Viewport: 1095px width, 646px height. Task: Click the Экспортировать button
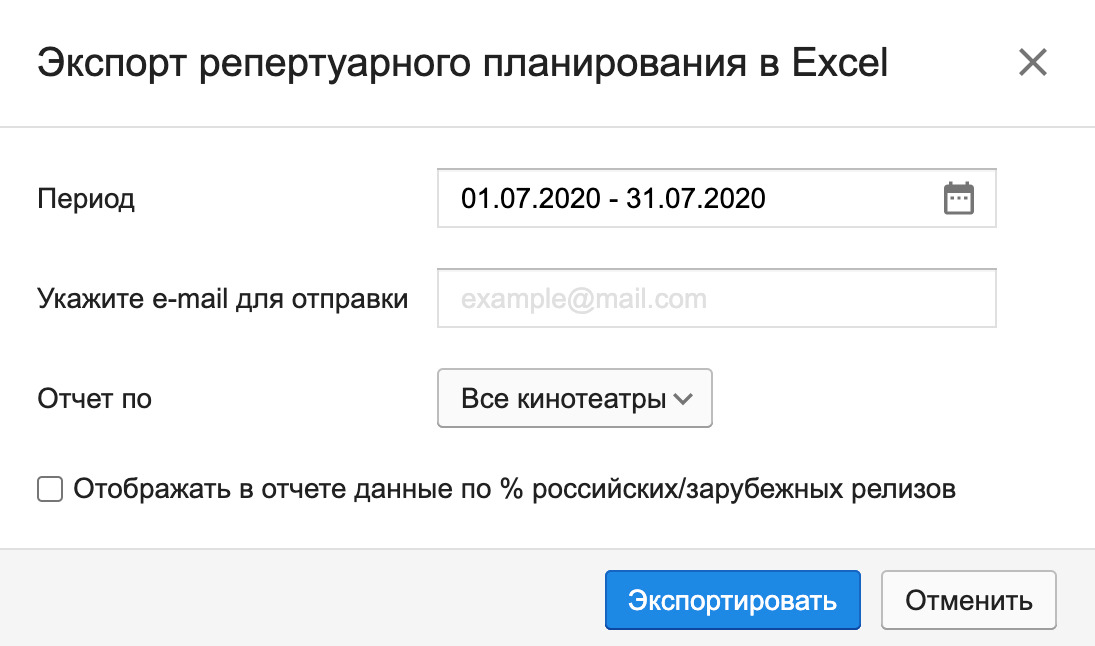(x=733, y=600)
